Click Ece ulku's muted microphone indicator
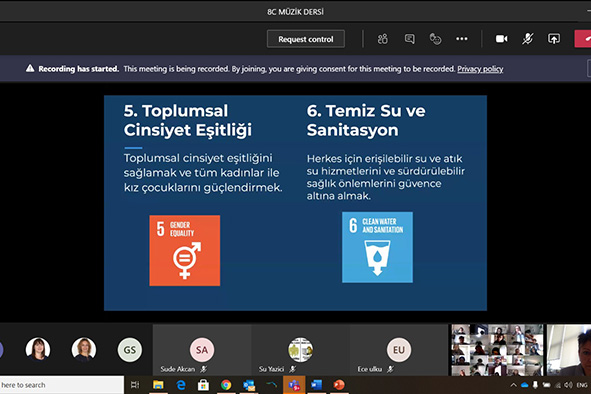The image size is (591, 394). (390, 369)
